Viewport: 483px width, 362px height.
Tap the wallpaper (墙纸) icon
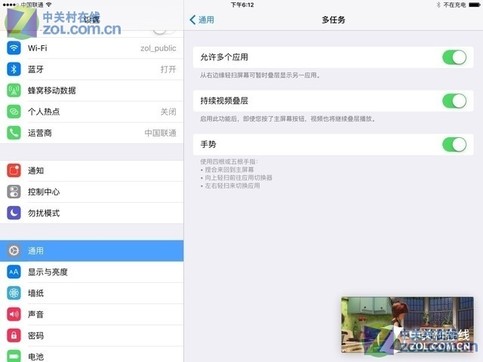click(14, 293)
